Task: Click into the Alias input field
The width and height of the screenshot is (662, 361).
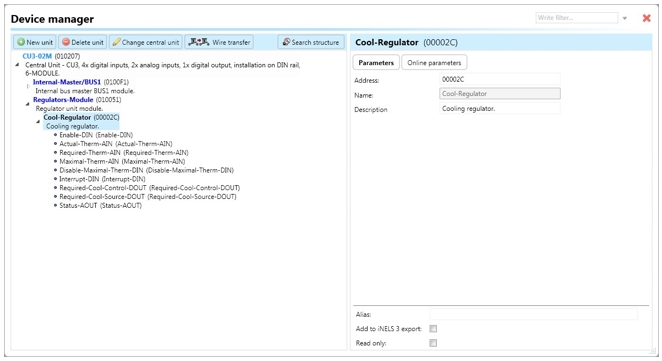Action: [534, 314]
